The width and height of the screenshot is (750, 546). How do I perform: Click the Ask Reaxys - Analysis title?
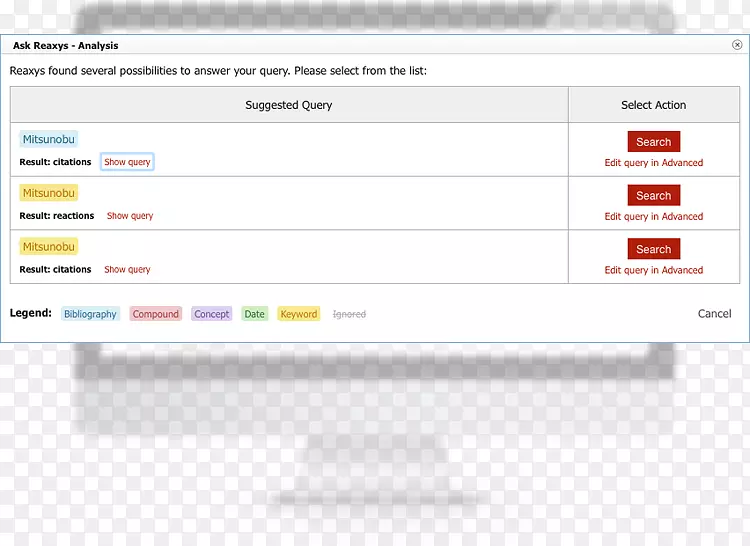point(66,45)
